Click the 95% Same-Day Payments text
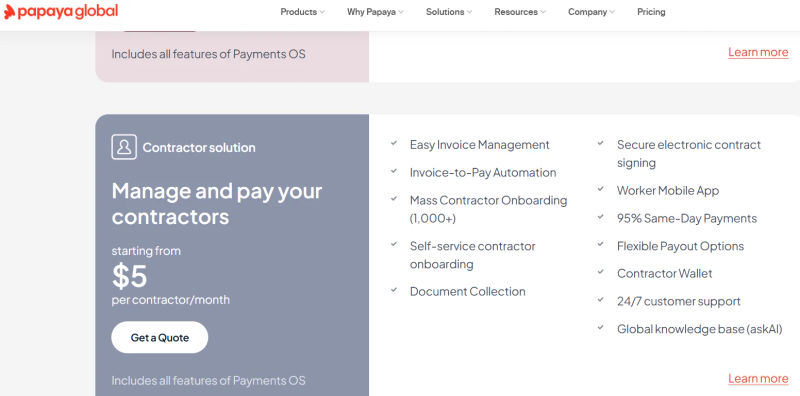 (687, 218)
